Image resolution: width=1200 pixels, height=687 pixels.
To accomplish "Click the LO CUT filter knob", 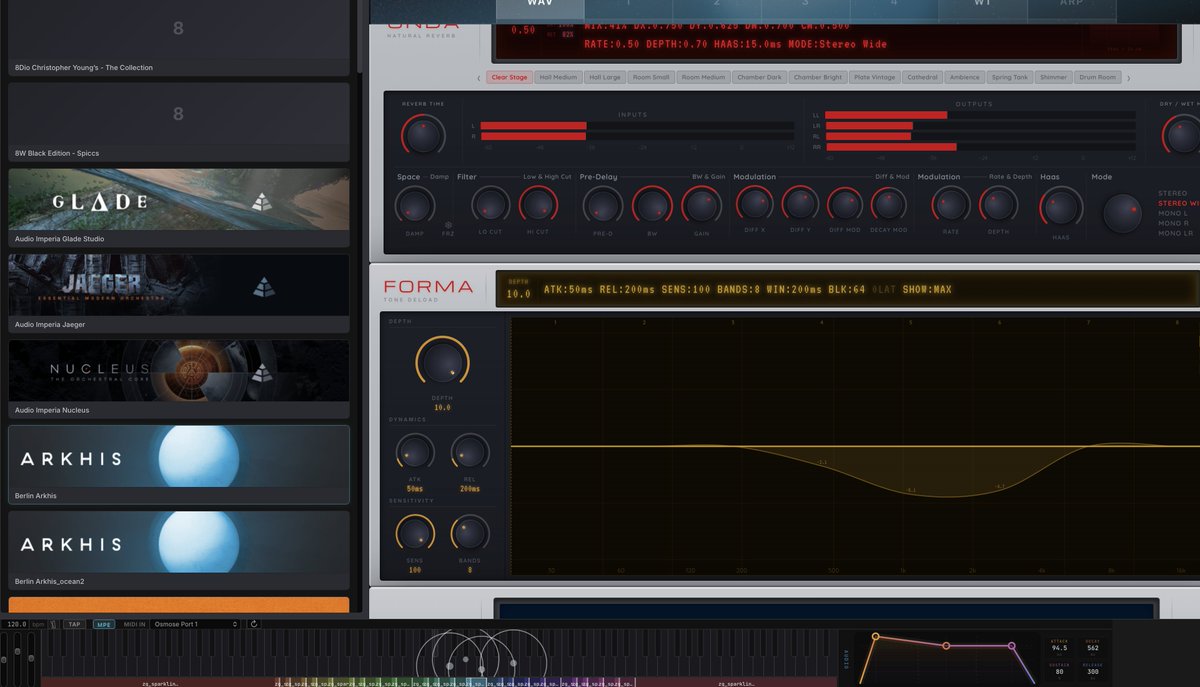I will pos(490,205).
